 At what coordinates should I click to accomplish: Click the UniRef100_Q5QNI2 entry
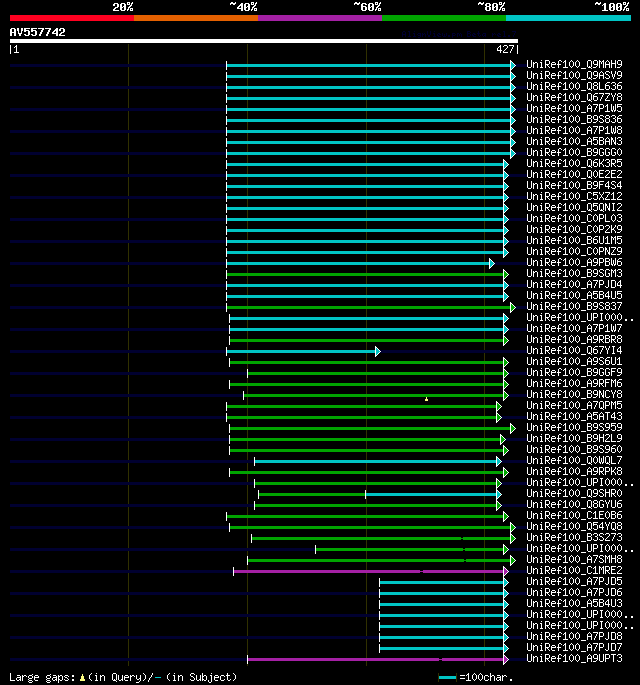coord(574,207)
